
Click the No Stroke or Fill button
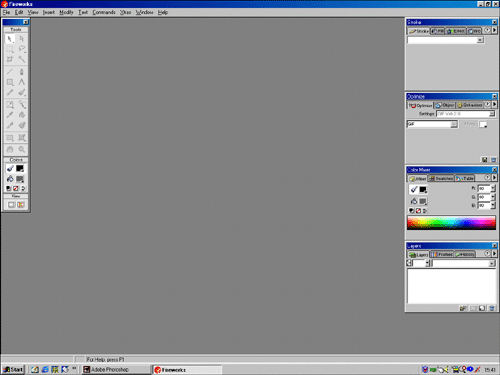click(16, 188)
